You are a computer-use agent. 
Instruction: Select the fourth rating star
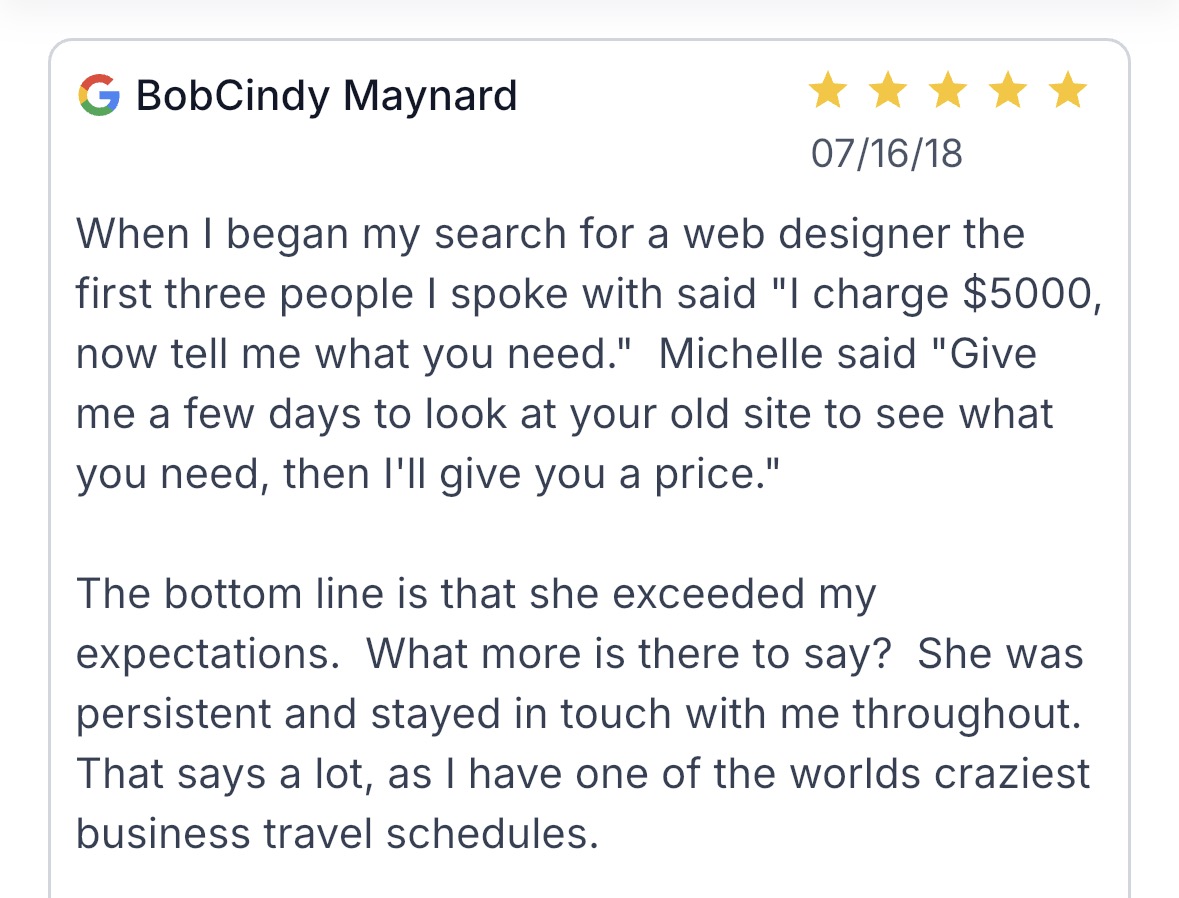(1008, 92)
